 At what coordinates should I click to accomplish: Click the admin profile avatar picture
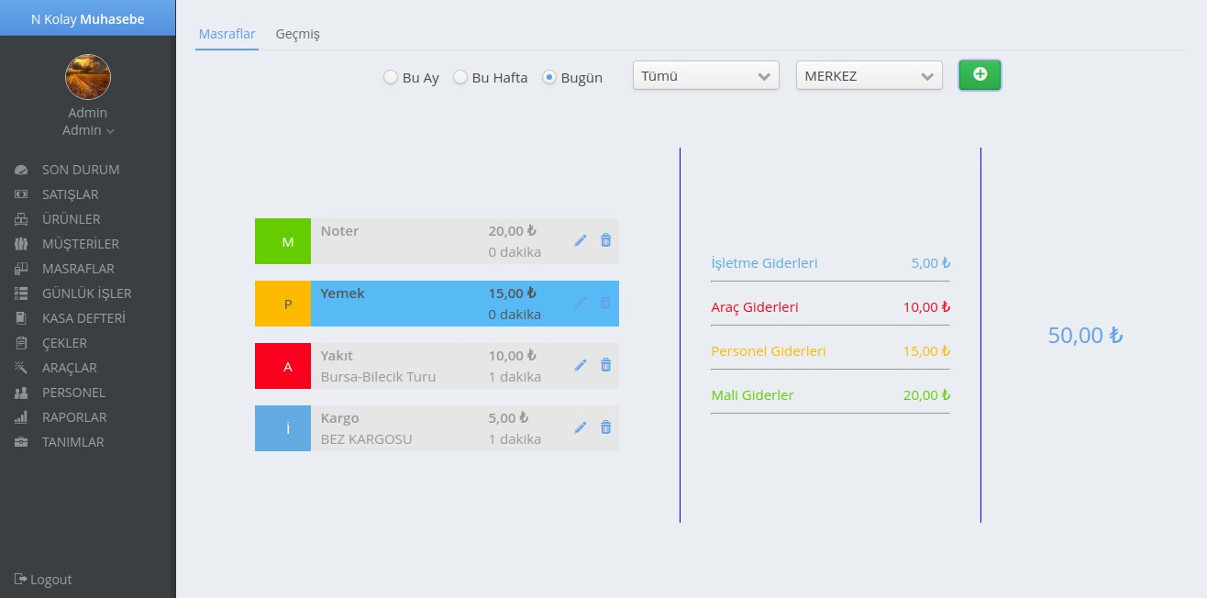coord(88,77)
